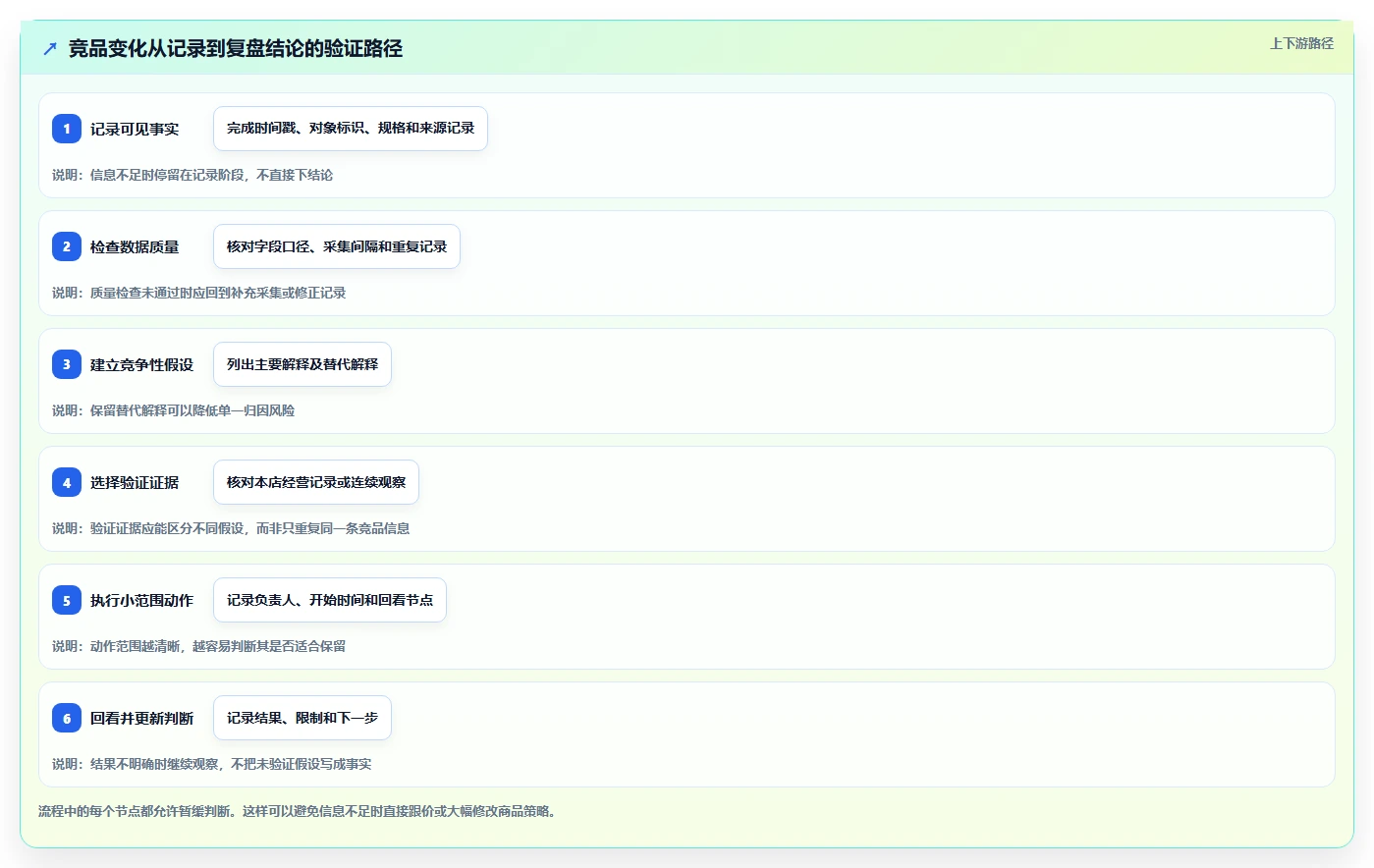1374x868 pixels.
Task: Click the arrow icon beside the page title
Action: click(50, 48)
